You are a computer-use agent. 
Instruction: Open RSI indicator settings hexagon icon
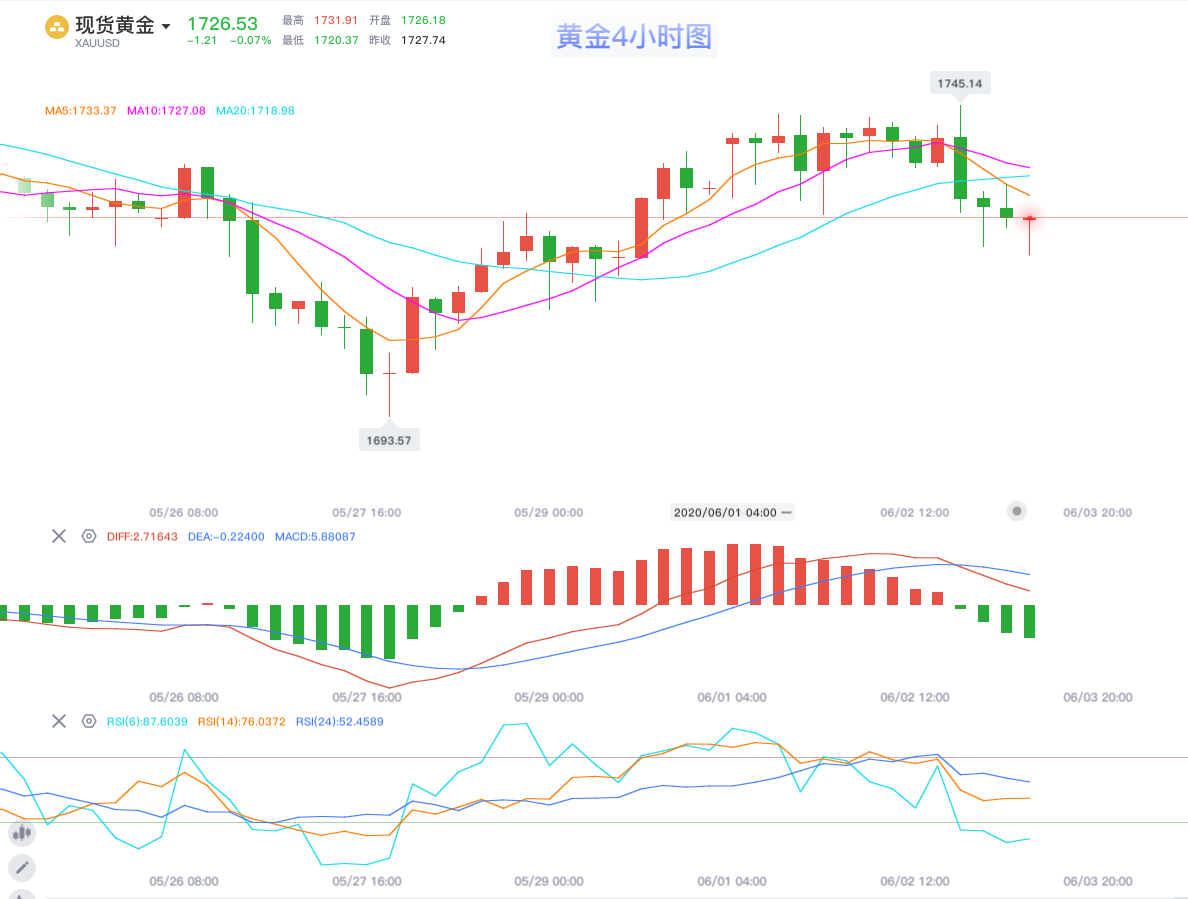coord(88,721)
